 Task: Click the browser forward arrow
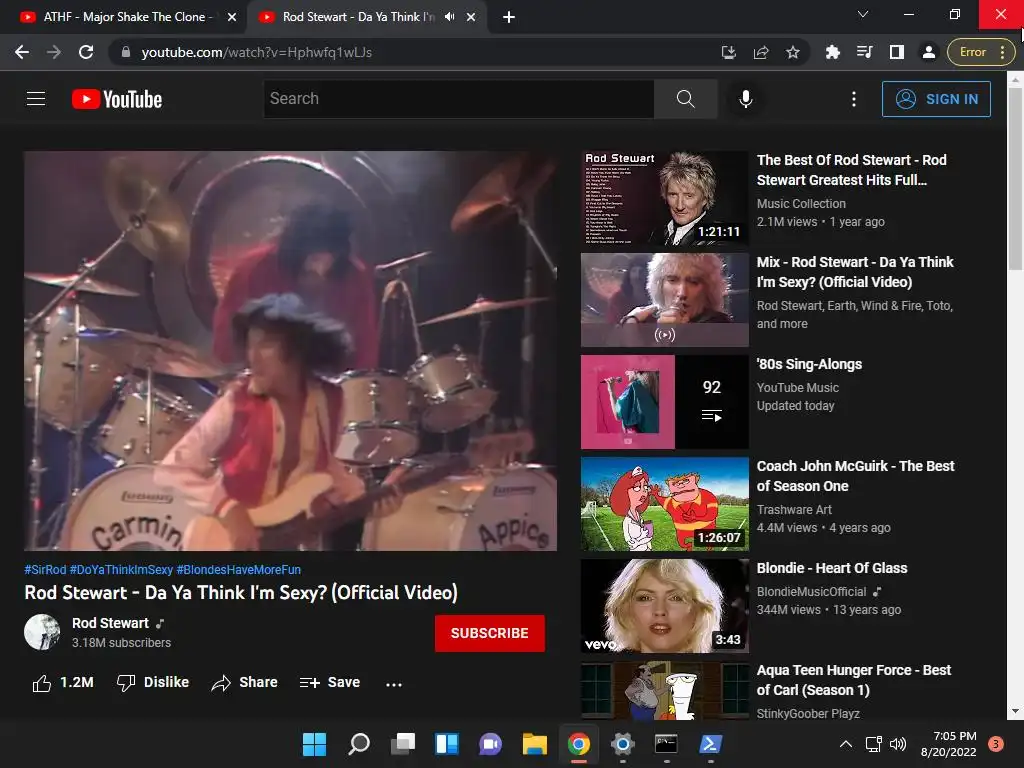click(x=54, y=52)
